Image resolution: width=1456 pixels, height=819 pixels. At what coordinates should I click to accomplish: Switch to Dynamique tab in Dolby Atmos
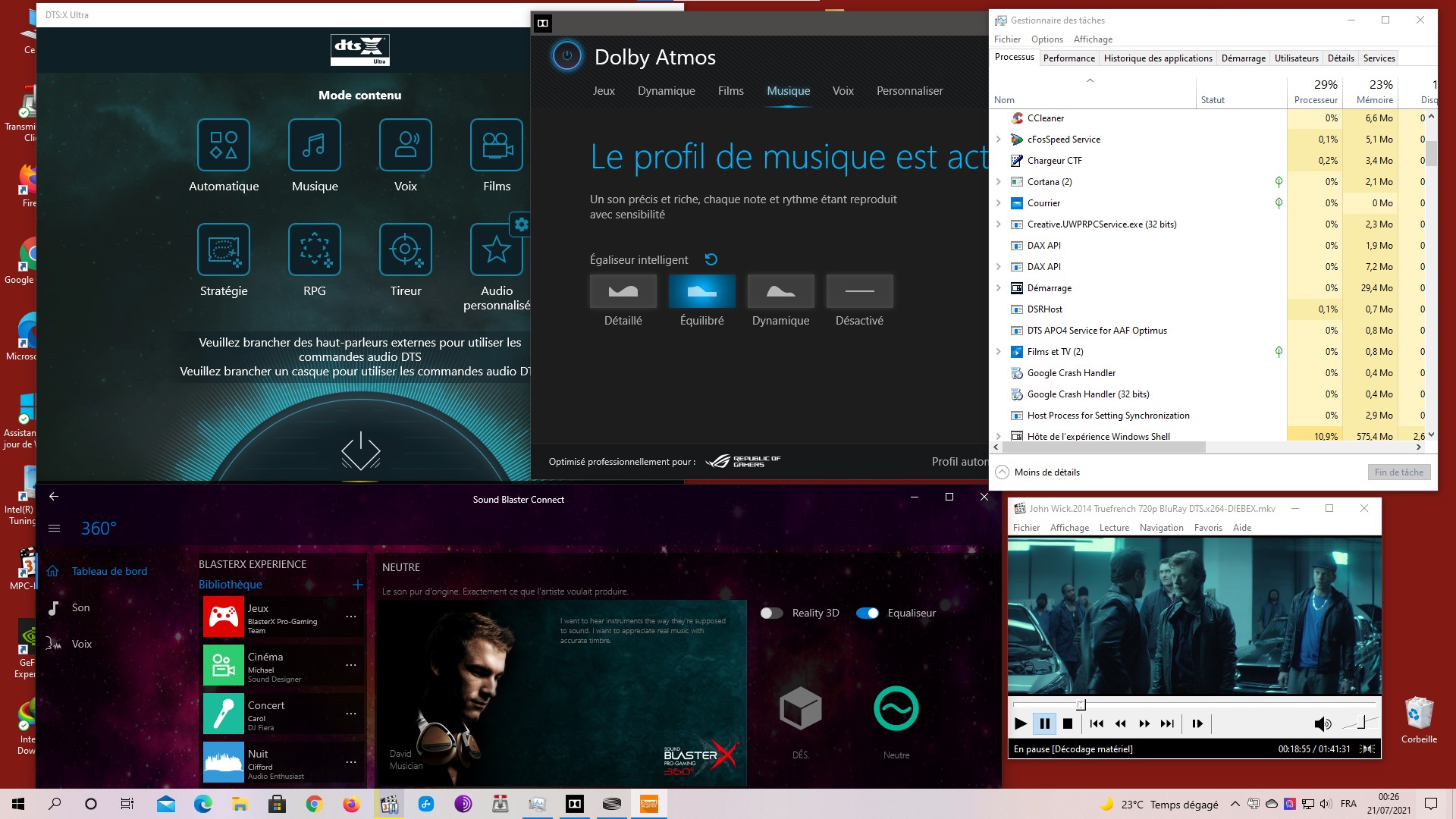click(667, 91)
